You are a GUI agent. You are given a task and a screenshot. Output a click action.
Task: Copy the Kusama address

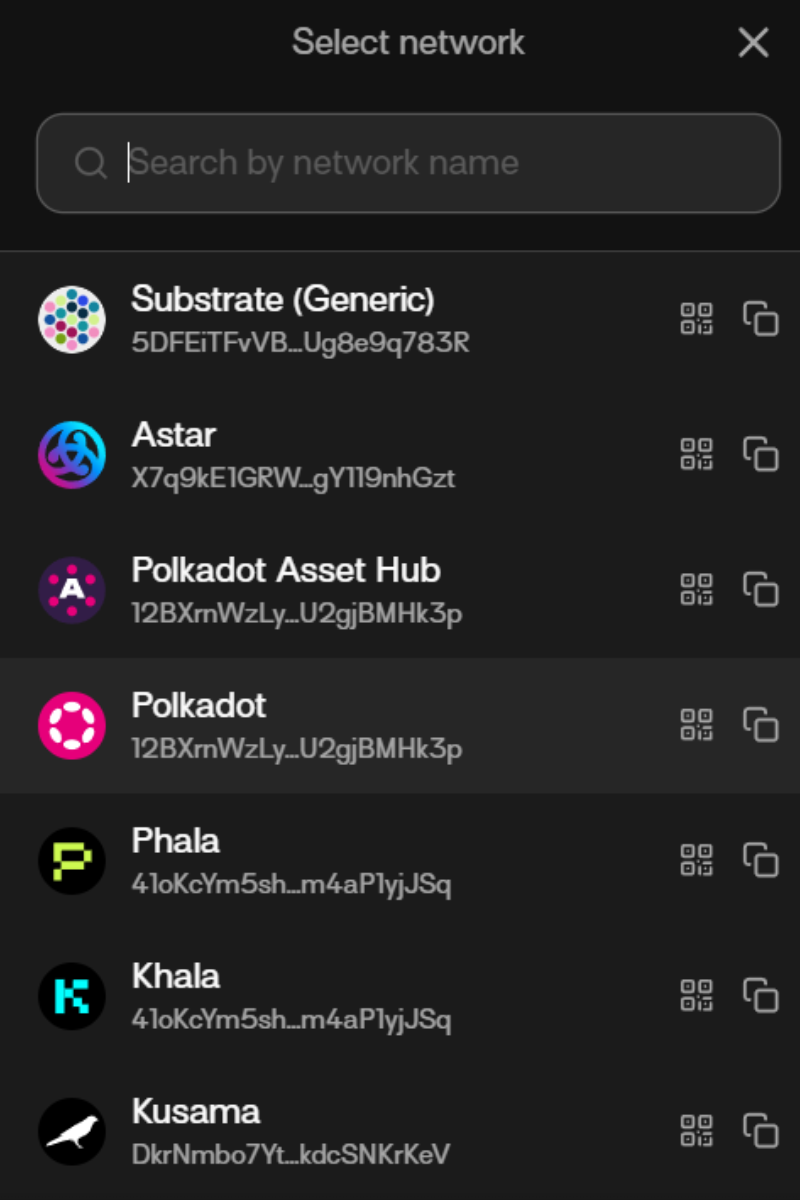pos(760,1130)
